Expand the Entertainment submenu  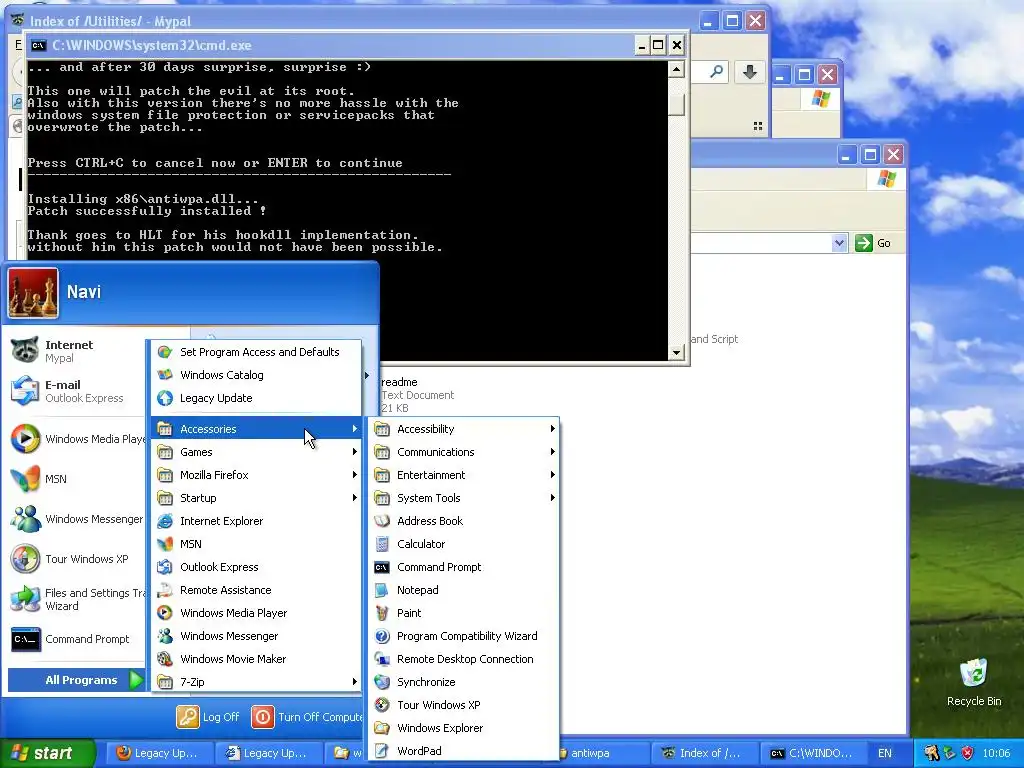tap(464, 475)
